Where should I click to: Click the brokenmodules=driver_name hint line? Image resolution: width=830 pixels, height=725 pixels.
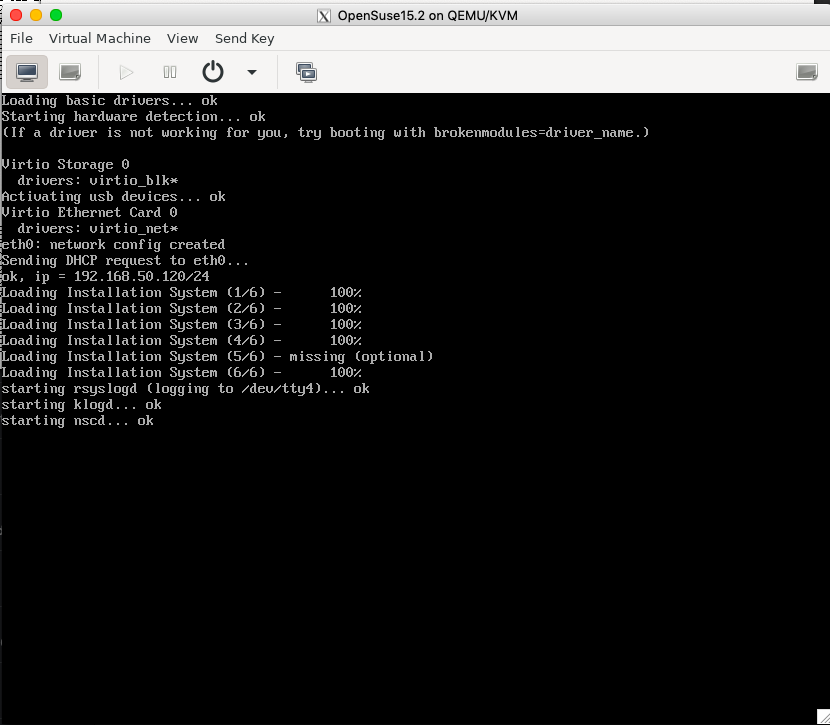(x=325, y=133)
